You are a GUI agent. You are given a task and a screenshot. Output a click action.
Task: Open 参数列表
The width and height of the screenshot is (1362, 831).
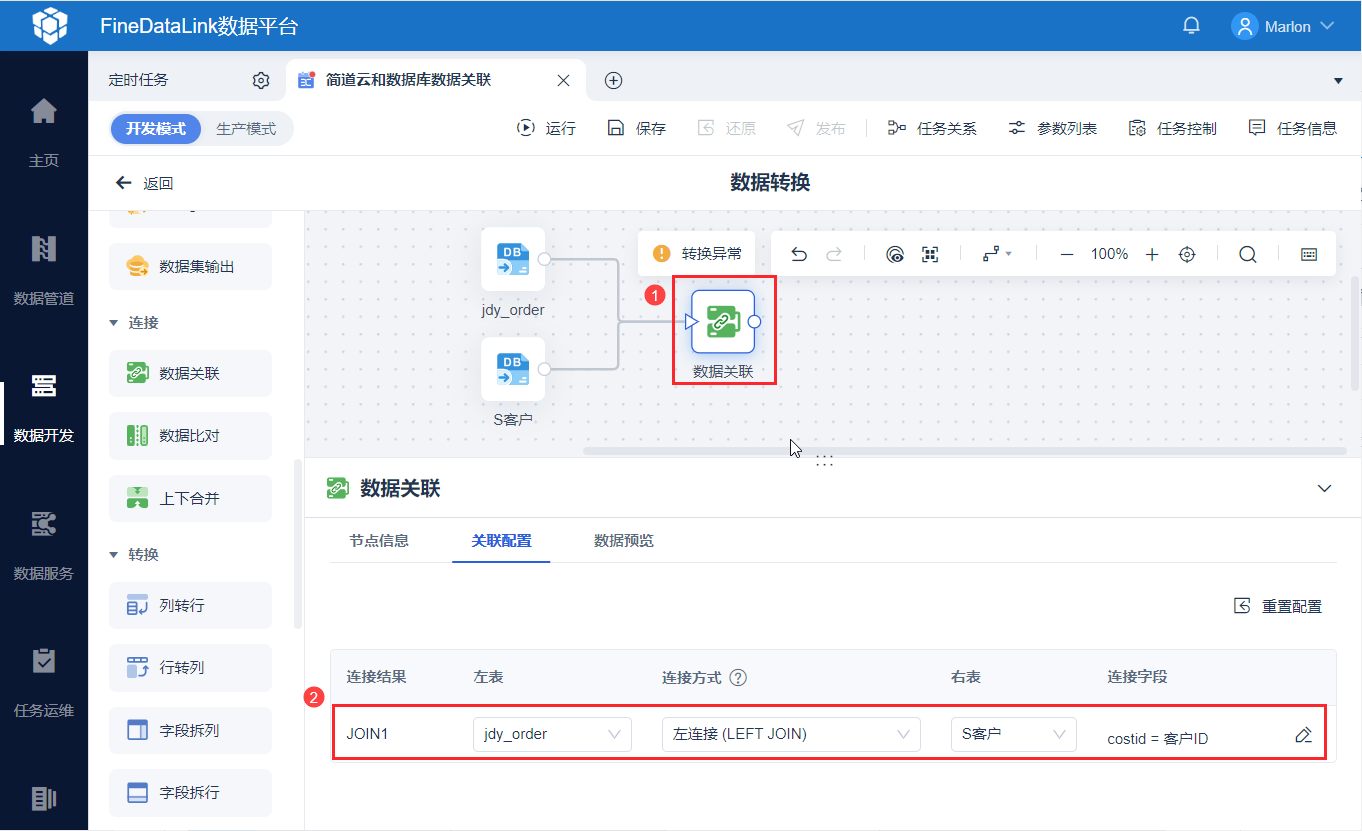click(x=1052, y=128)
